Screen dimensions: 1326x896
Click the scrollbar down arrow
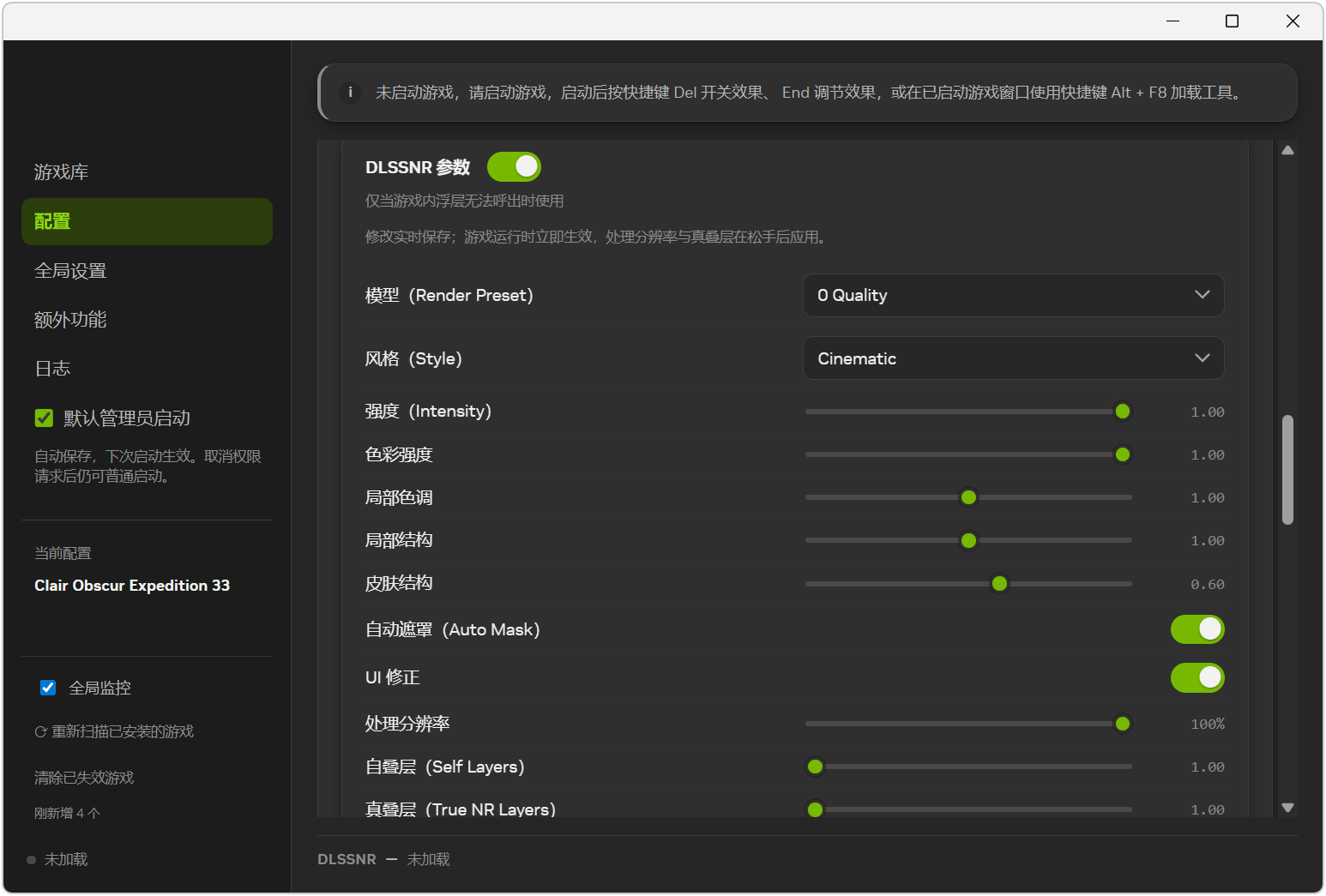click(x=1287, y=808)
